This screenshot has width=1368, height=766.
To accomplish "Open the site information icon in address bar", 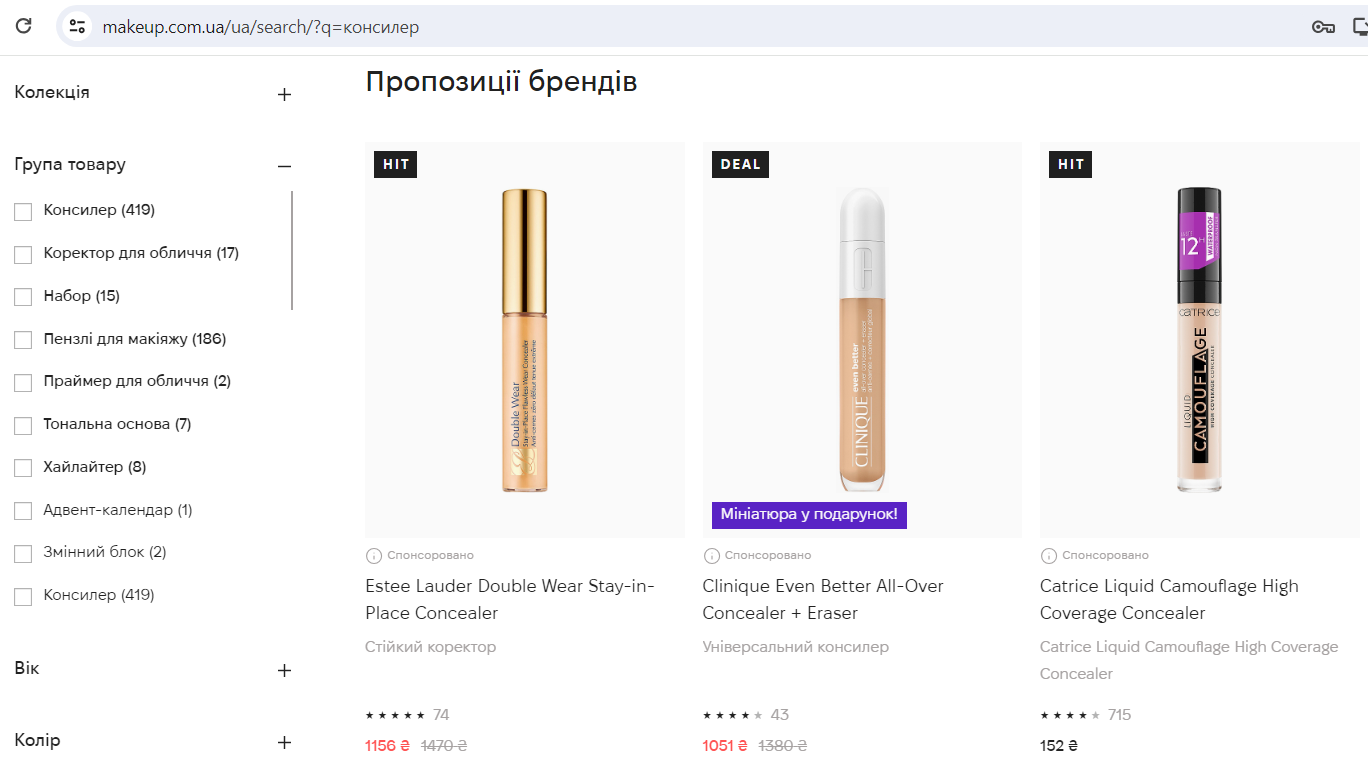I will (78, 27).
